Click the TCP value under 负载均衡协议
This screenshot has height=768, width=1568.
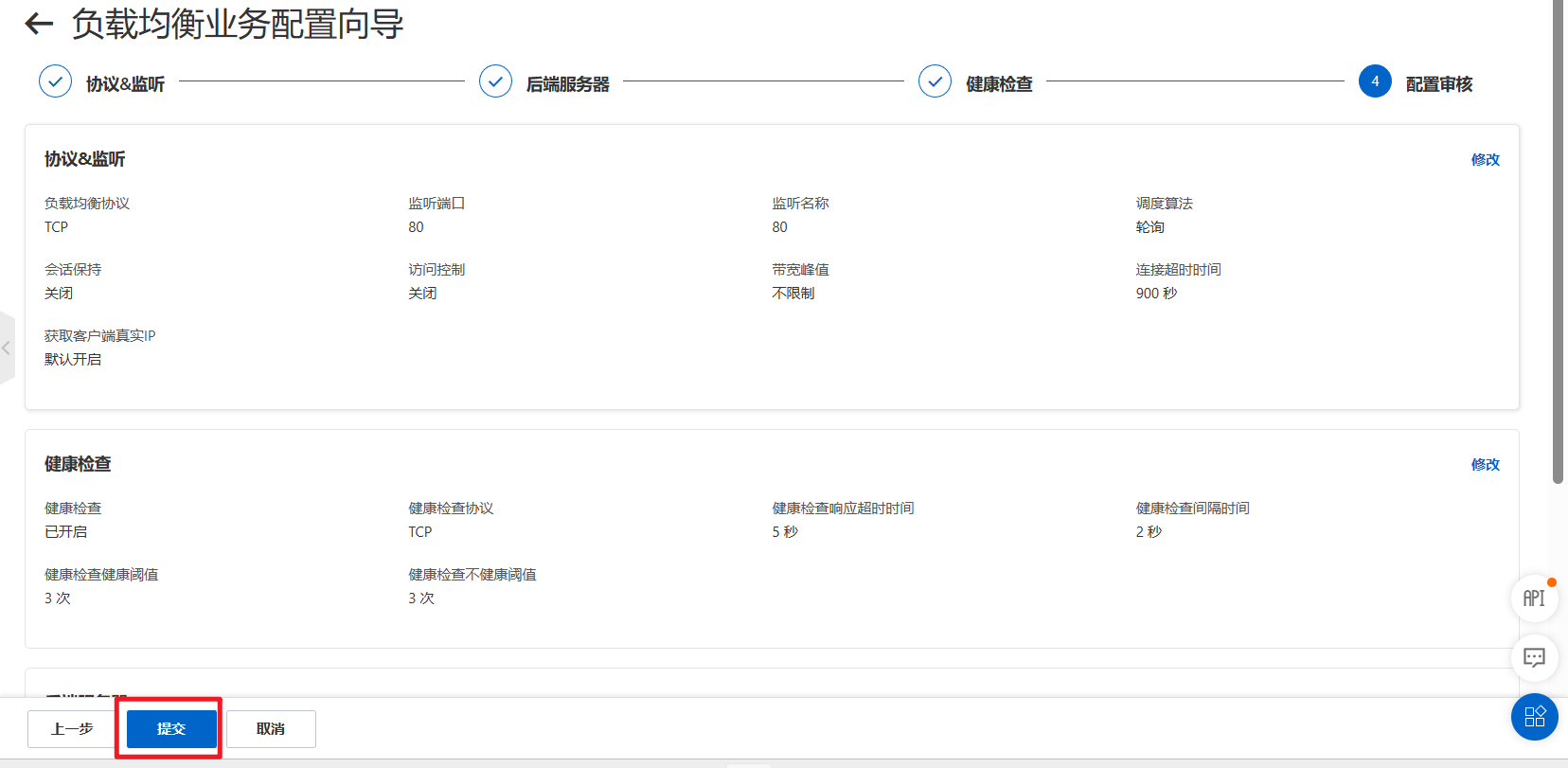[x=56, y=227]
